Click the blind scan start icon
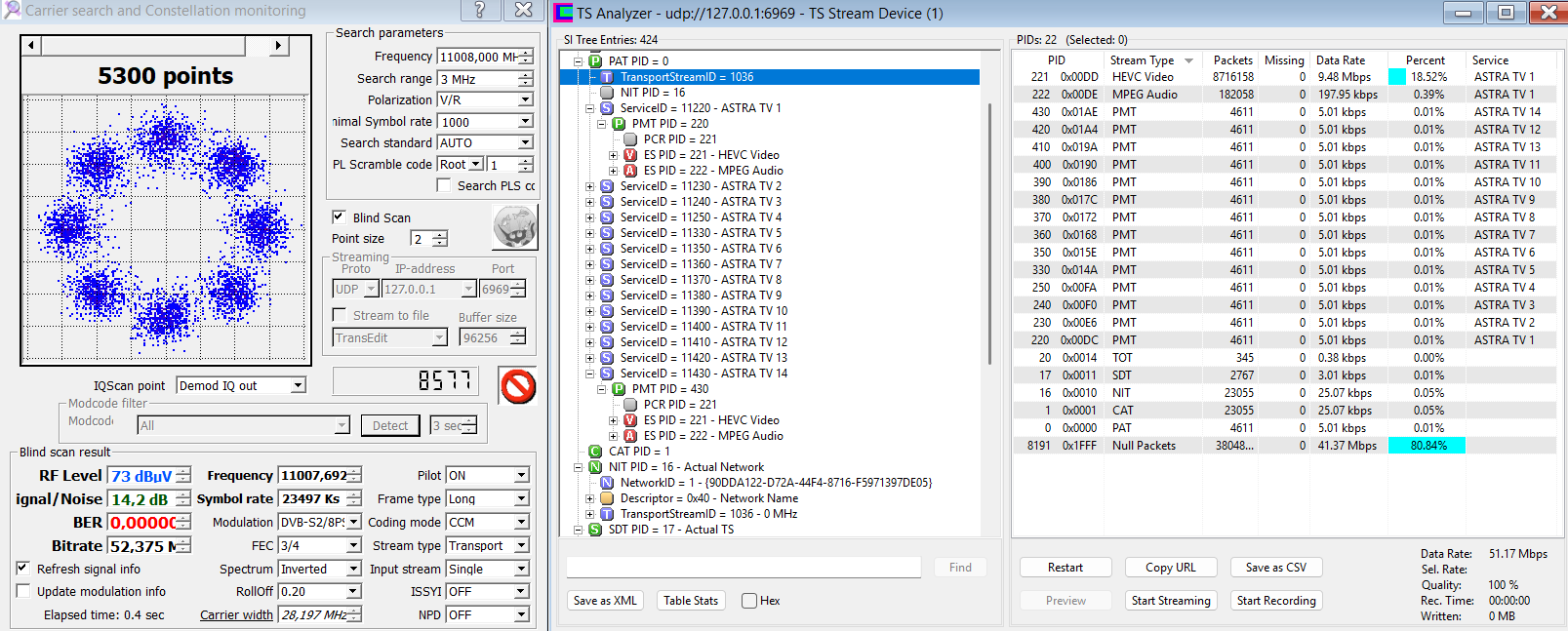The height and width of the screenshot is (631, 1568). pyautogui.click(x=515, y=227)
